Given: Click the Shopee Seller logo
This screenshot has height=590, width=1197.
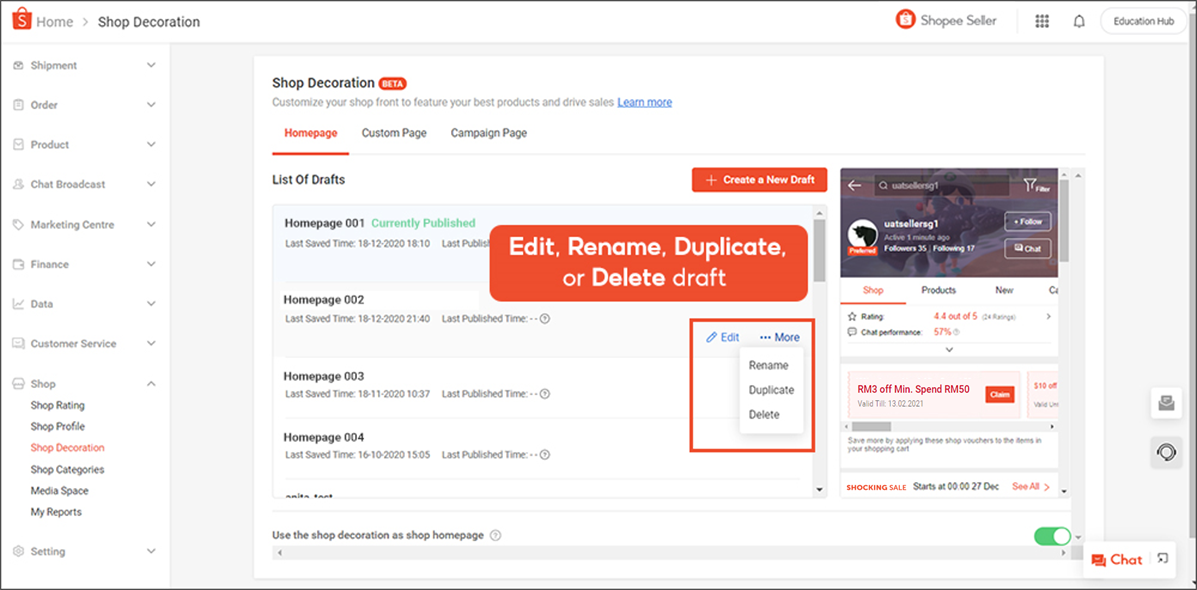Looking at the screenshot, I should point(946,21).
